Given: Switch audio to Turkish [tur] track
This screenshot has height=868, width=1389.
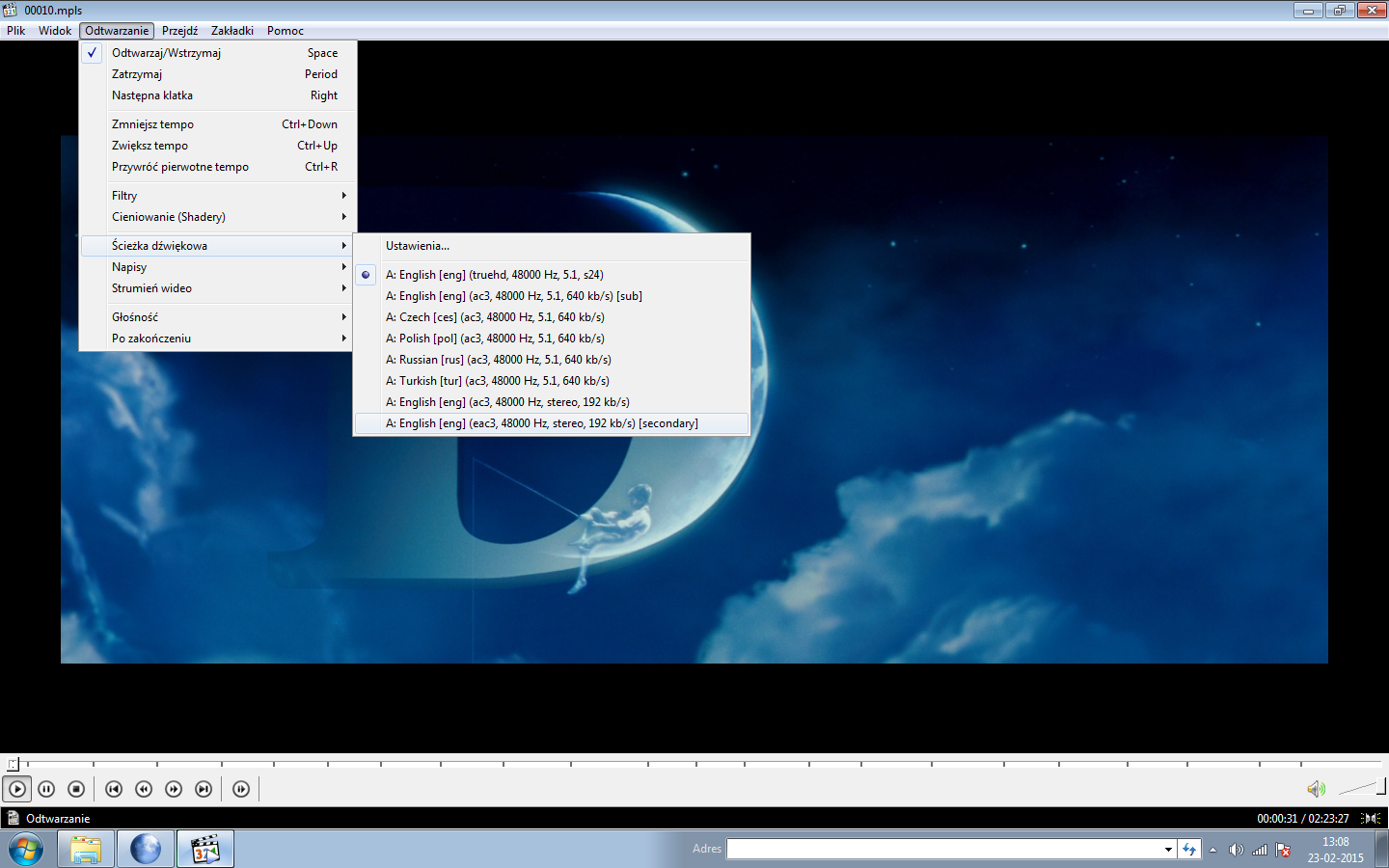Looking at the screenshot, I should (x=551, y=381).
